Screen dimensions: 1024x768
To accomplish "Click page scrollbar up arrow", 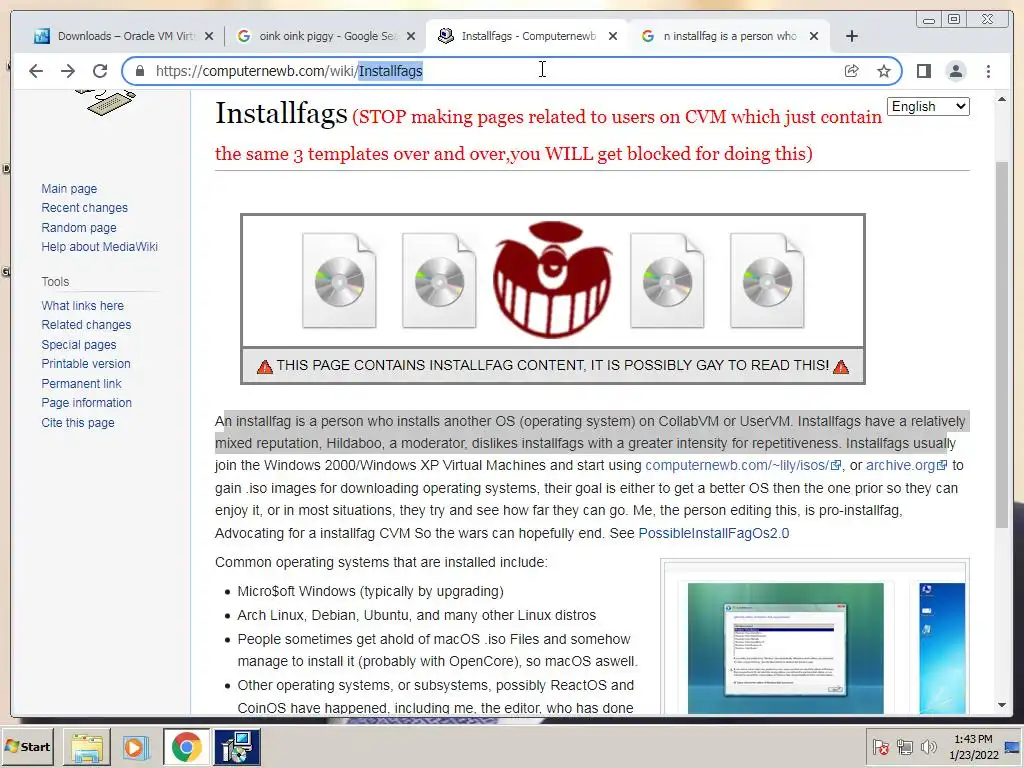I will tap(1002, 99).
